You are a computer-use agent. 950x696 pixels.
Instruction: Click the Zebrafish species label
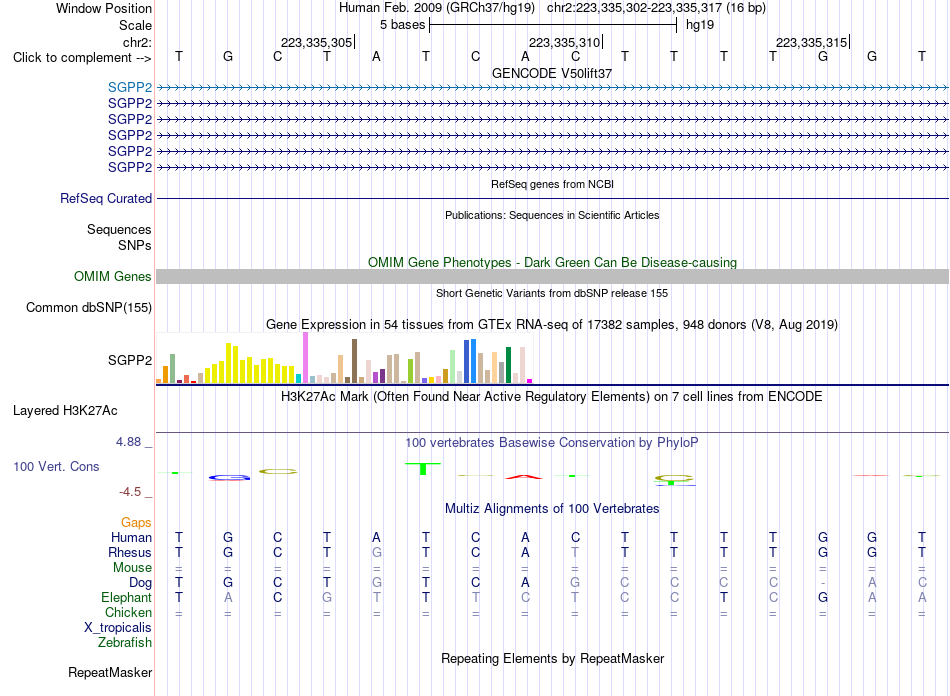pos(125,642)
